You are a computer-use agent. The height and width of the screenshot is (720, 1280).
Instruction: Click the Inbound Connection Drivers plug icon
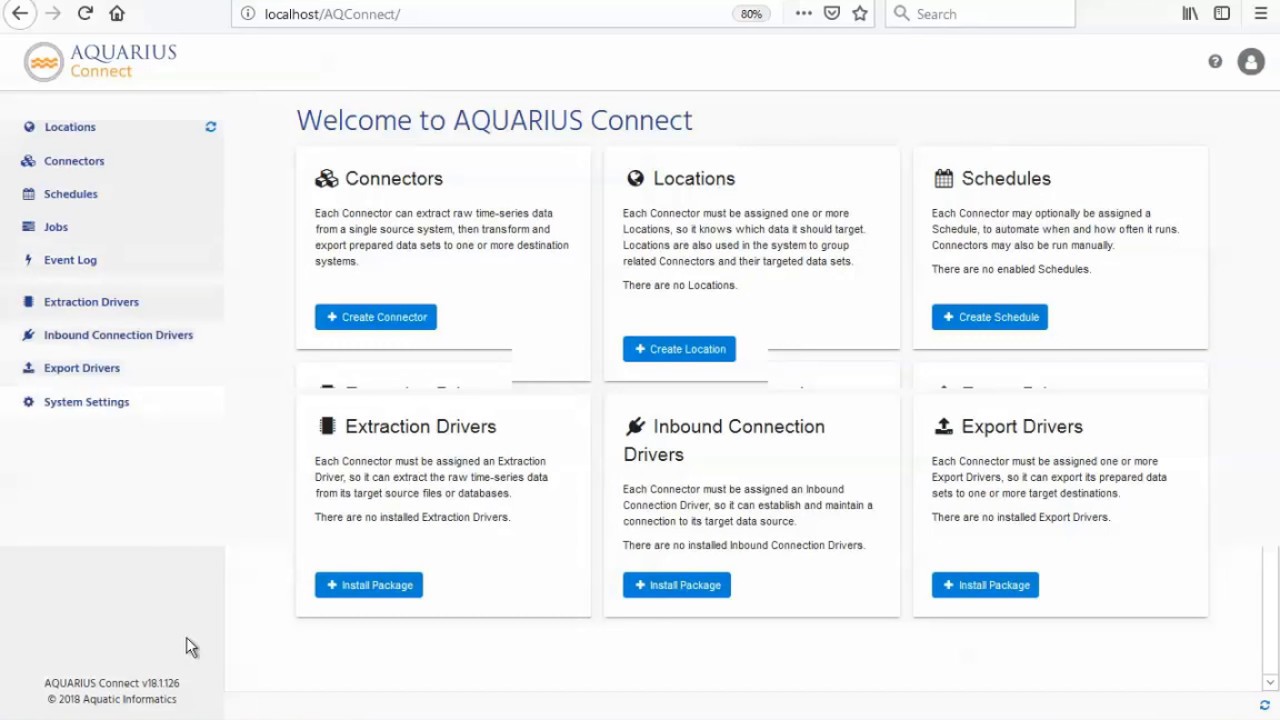coord(635,427)
